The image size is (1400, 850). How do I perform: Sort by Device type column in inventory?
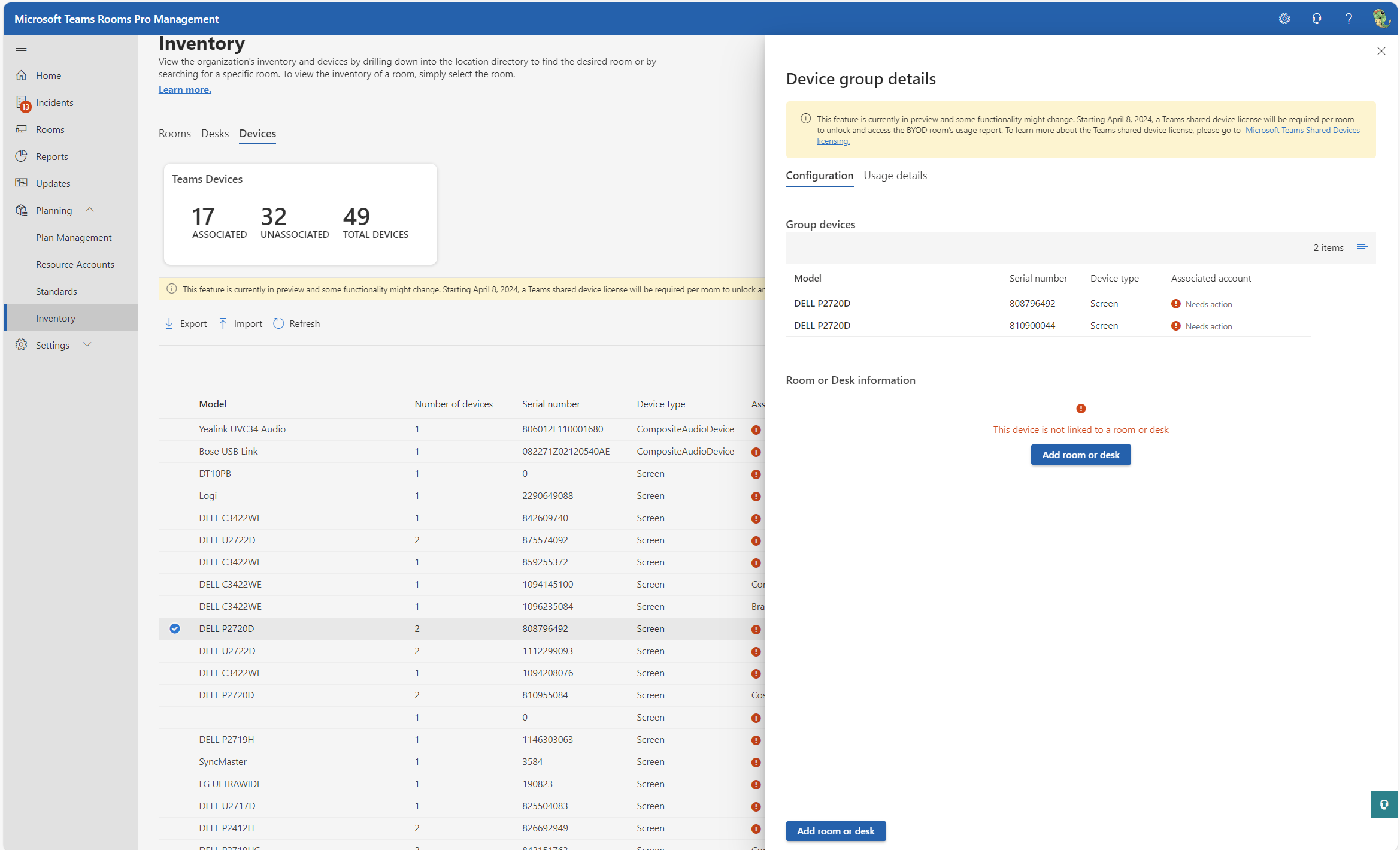point(661,404)
